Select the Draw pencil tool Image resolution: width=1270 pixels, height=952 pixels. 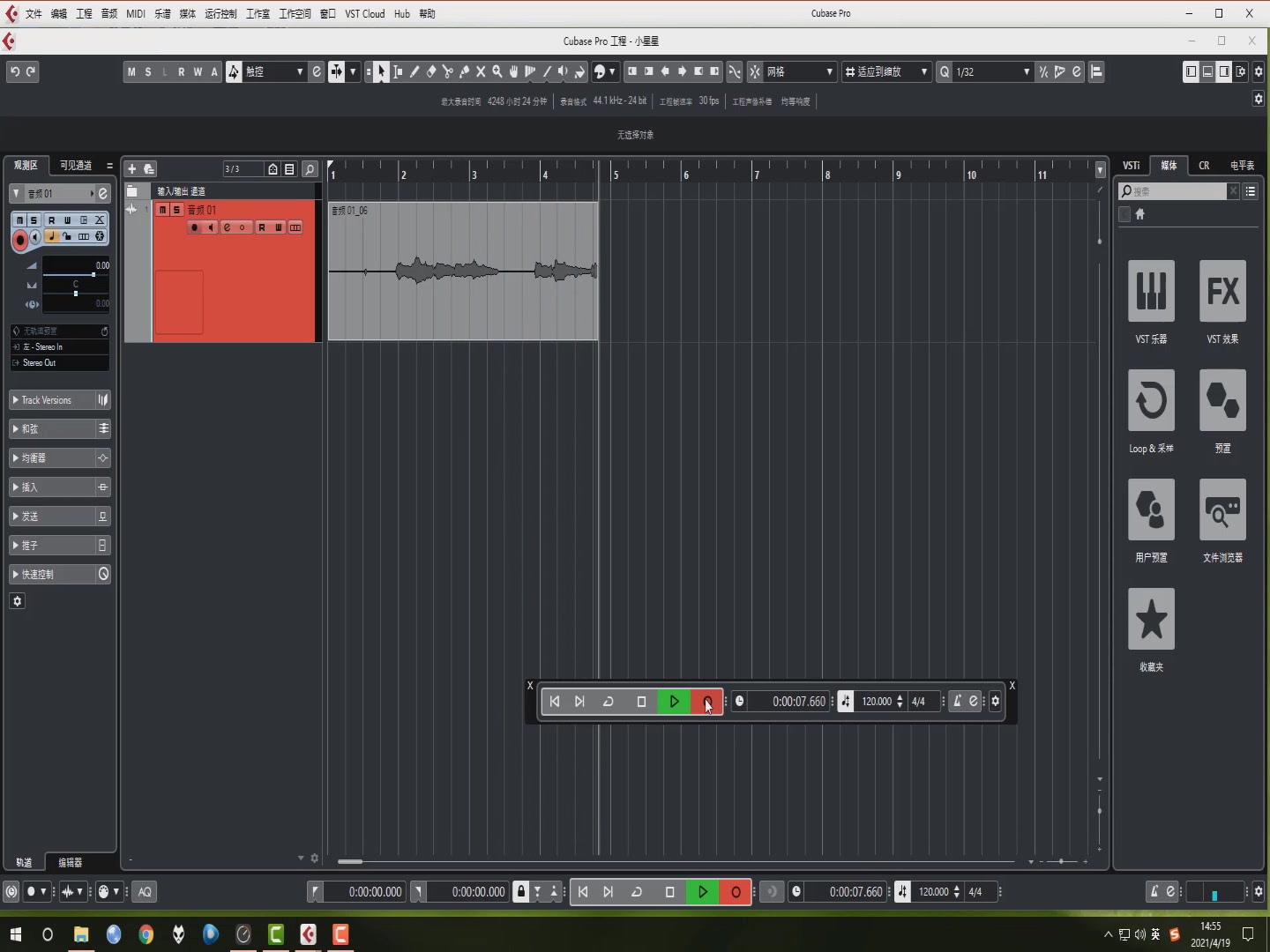(x=415, y=71)
